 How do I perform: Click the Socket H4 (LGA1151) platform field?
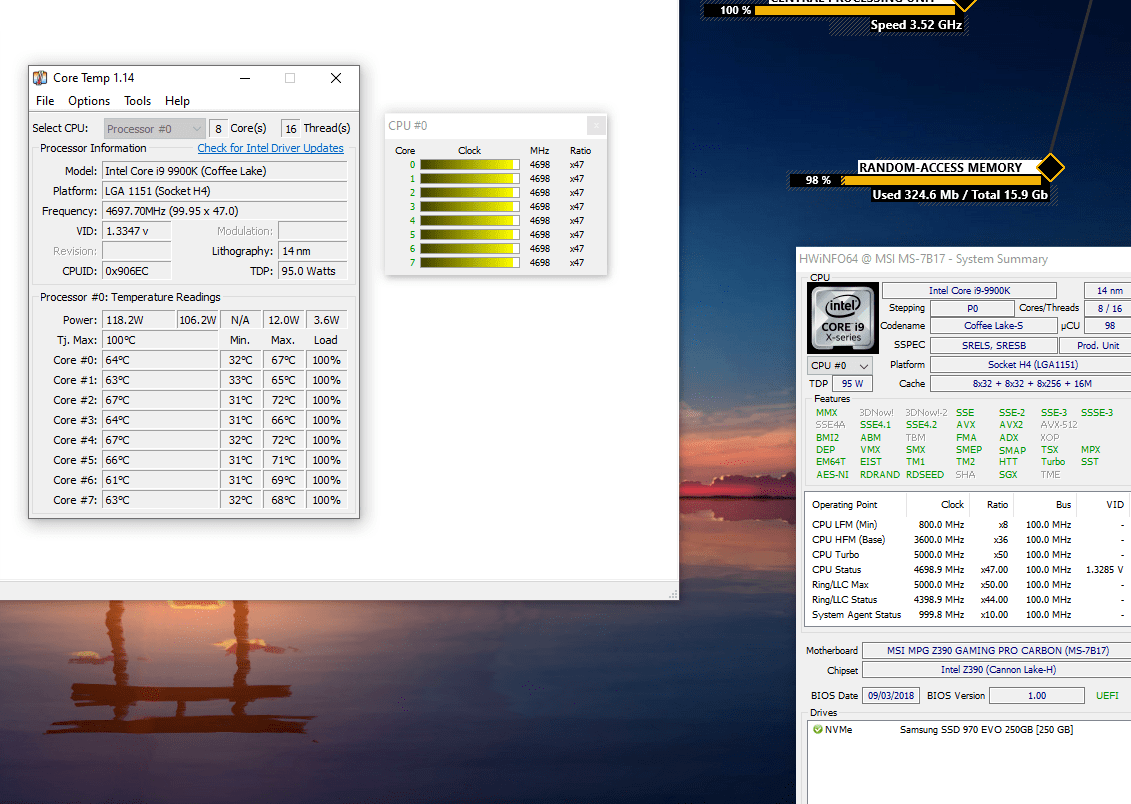[x=1032, y=365]
